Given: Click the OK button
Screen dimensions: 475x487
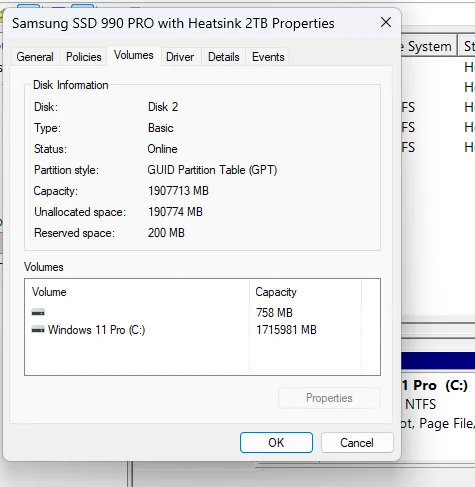Looking at the screenshot, I should pyautogui.click(x=276, y=443).
